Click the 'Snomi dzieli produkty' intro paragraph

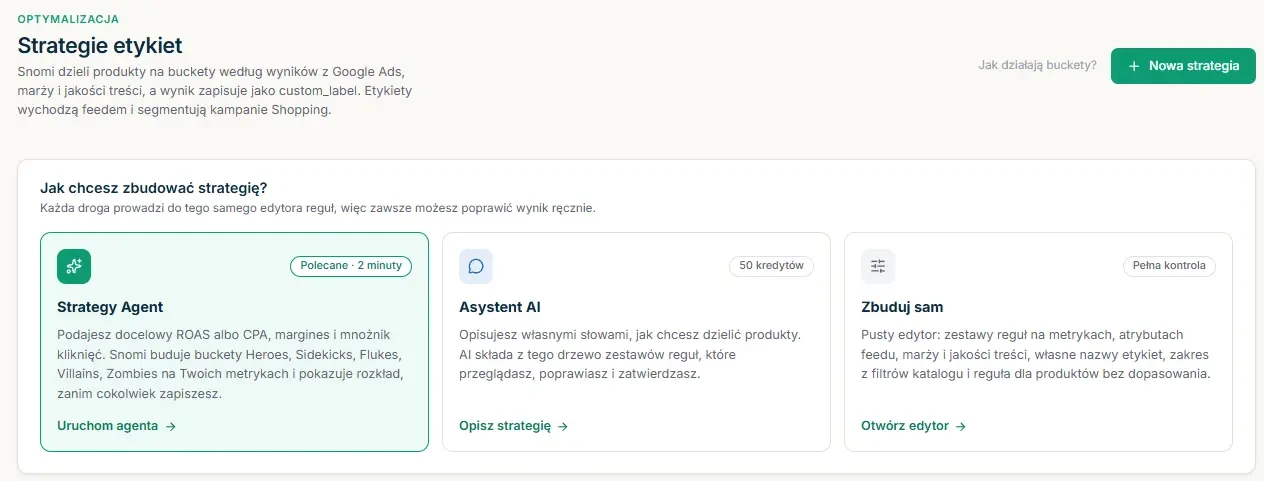coord(215,92)
